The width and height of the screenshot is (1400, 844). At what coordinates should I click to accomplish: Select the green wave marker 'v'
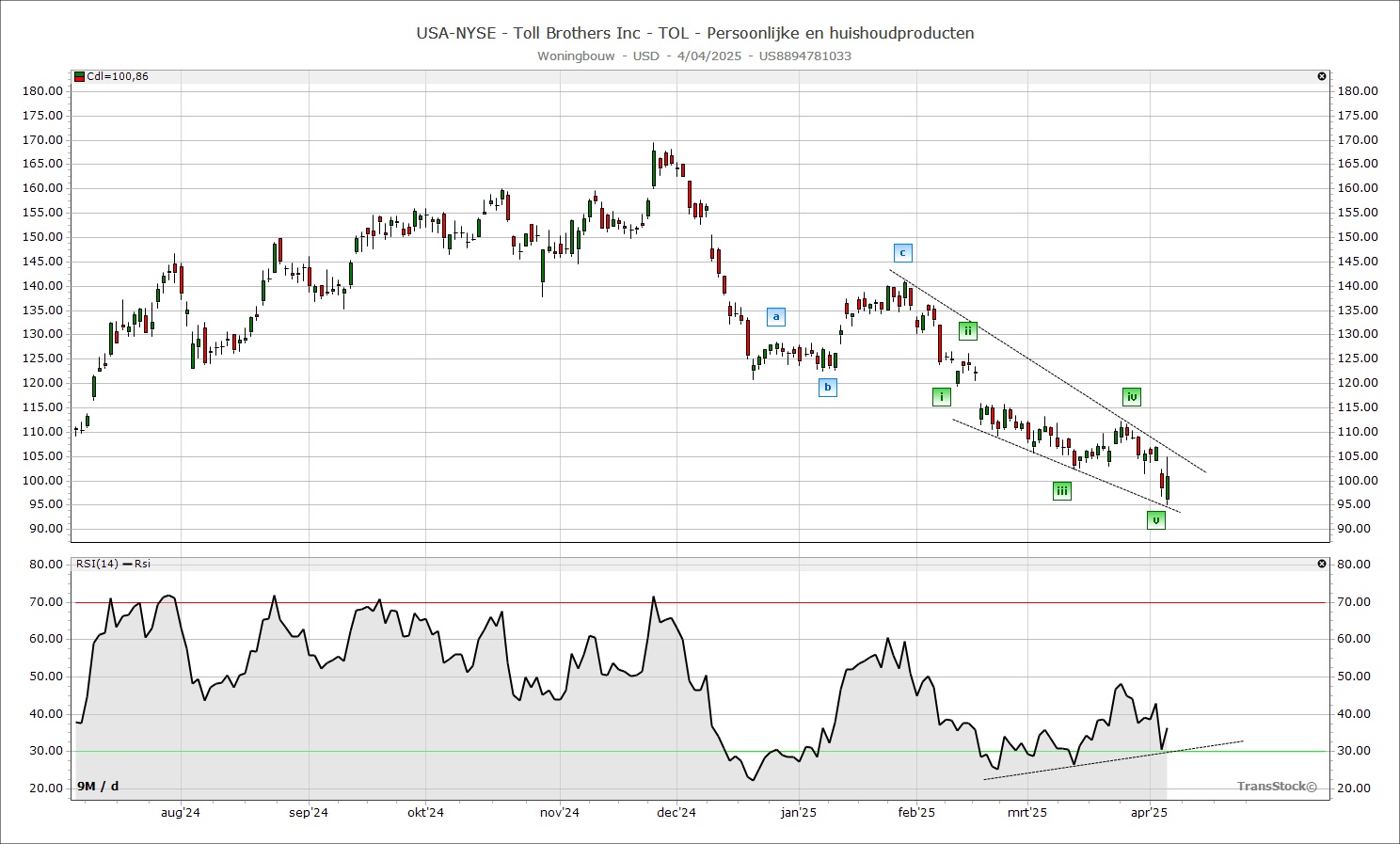point(1156,519)
